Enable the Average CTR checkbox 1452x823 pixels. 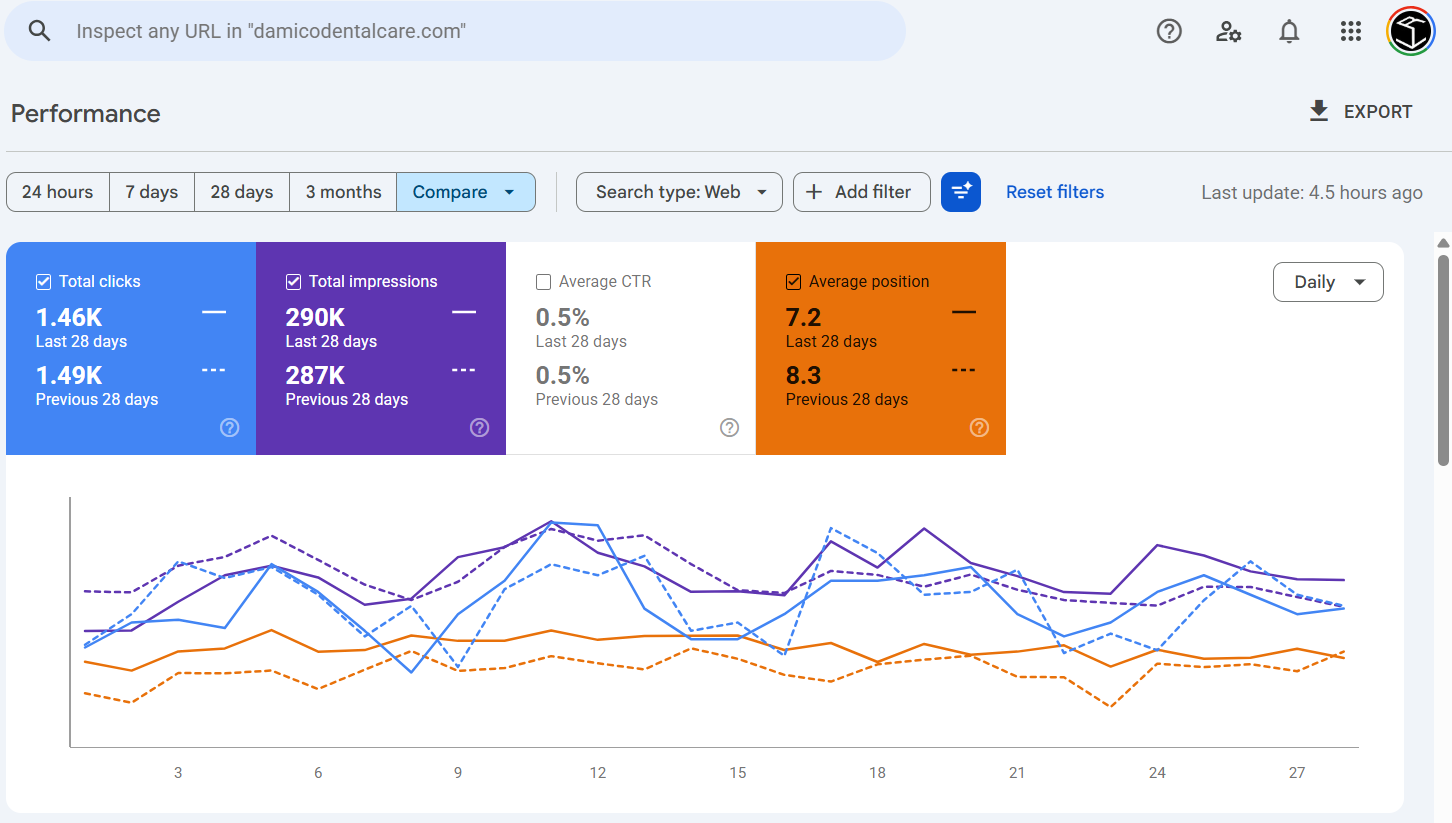click(x=544, y=282)
